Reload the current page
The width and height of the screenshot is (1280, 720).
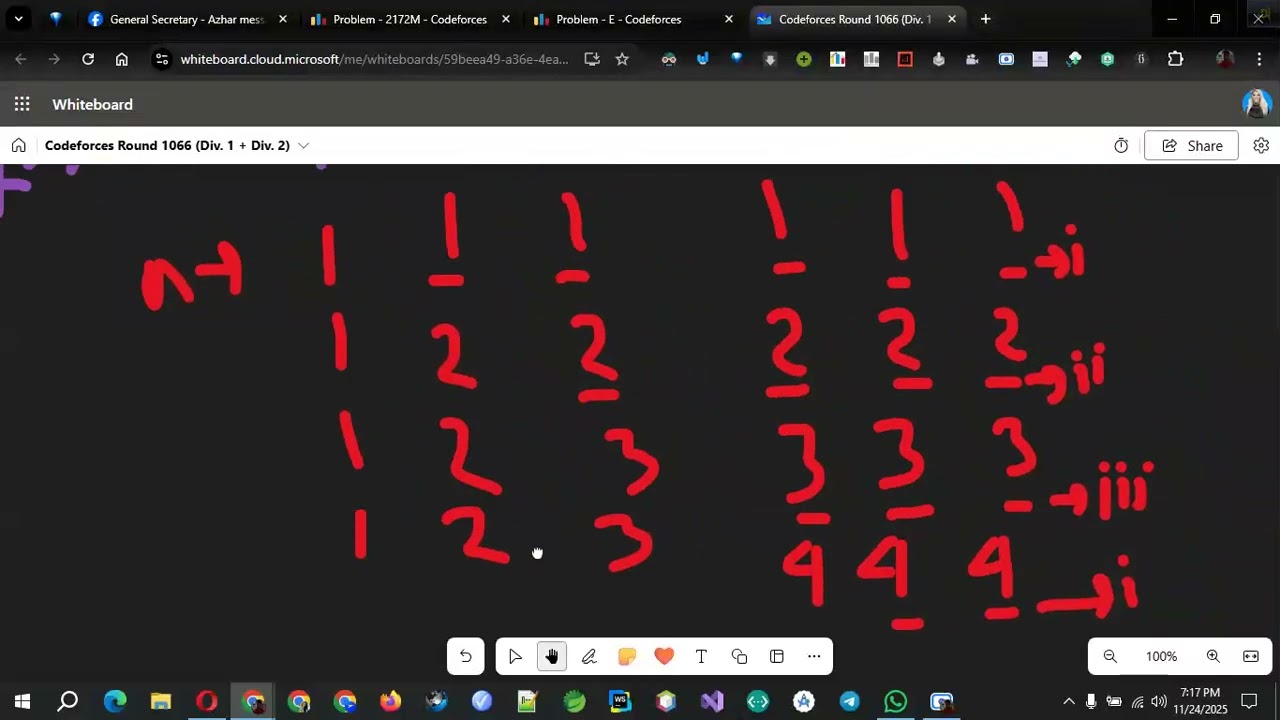[x=88, y=59]
